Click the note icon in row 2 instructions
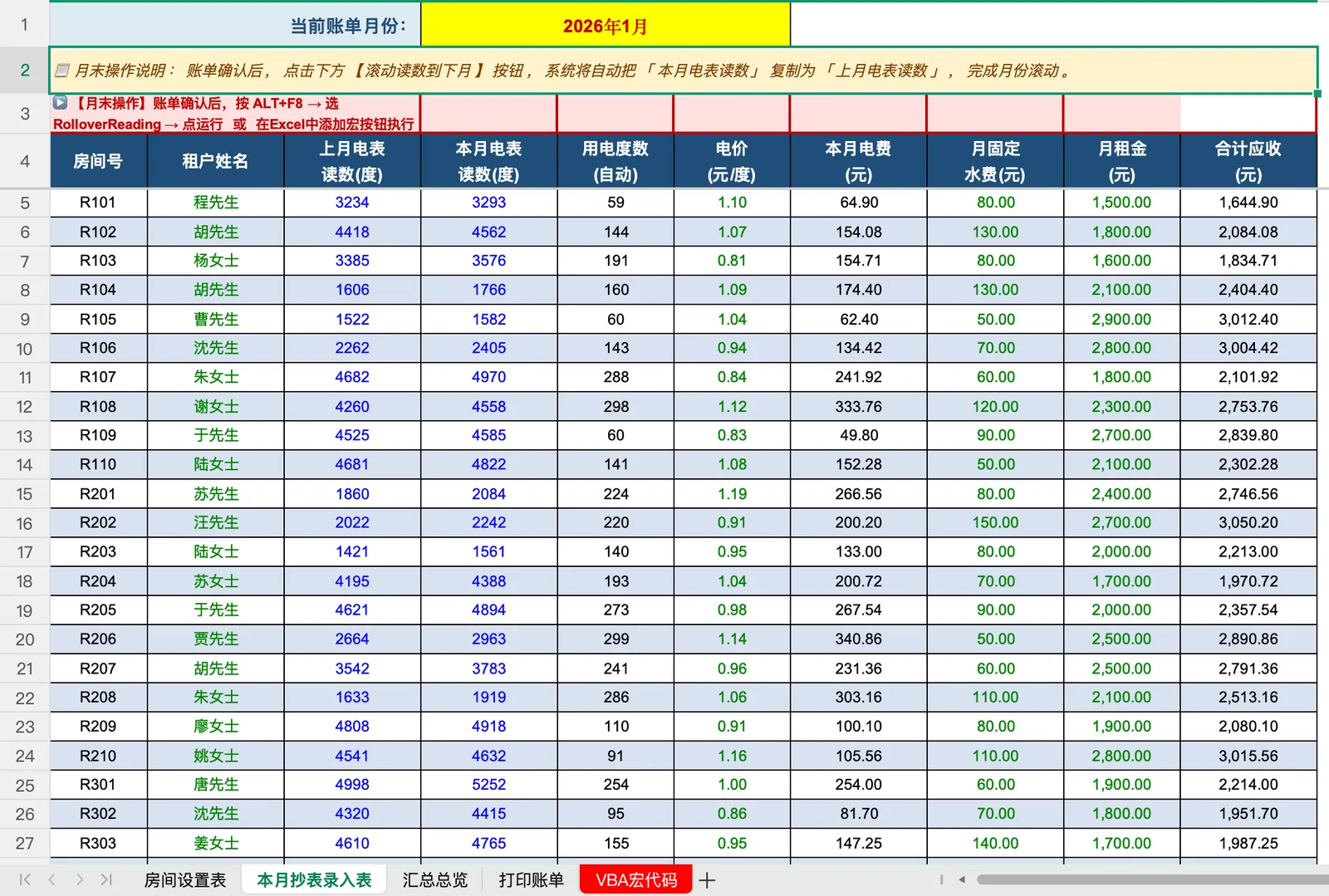The height and width of the screenshot is (896, 1329). [62, 71]
